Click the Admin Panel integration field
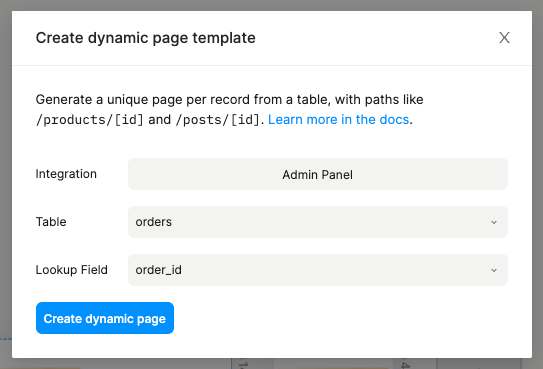 [x=318, y=174]
